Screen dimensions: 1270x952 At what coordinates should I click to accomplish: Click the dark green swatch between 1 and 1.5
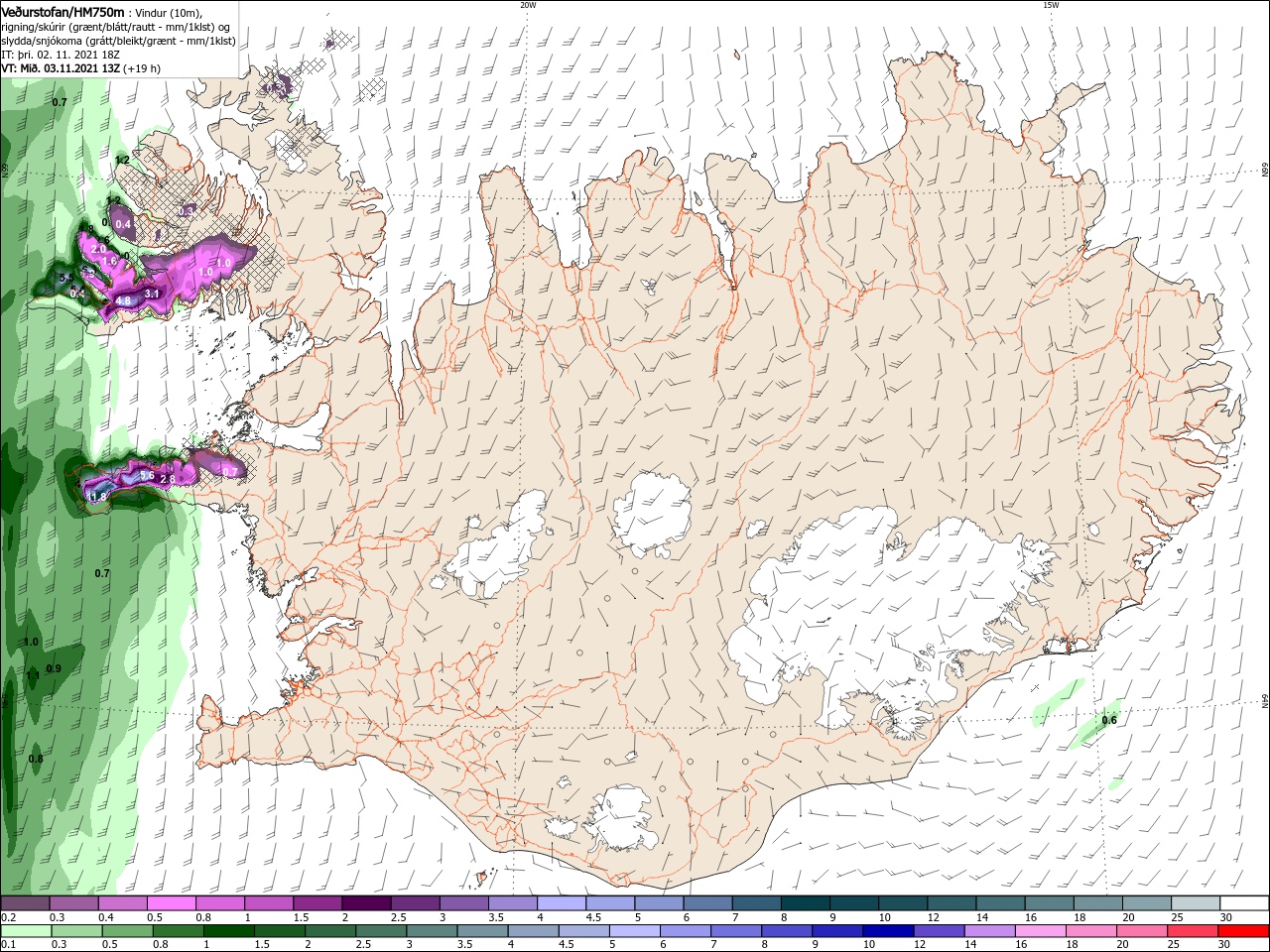pos(228,930)
